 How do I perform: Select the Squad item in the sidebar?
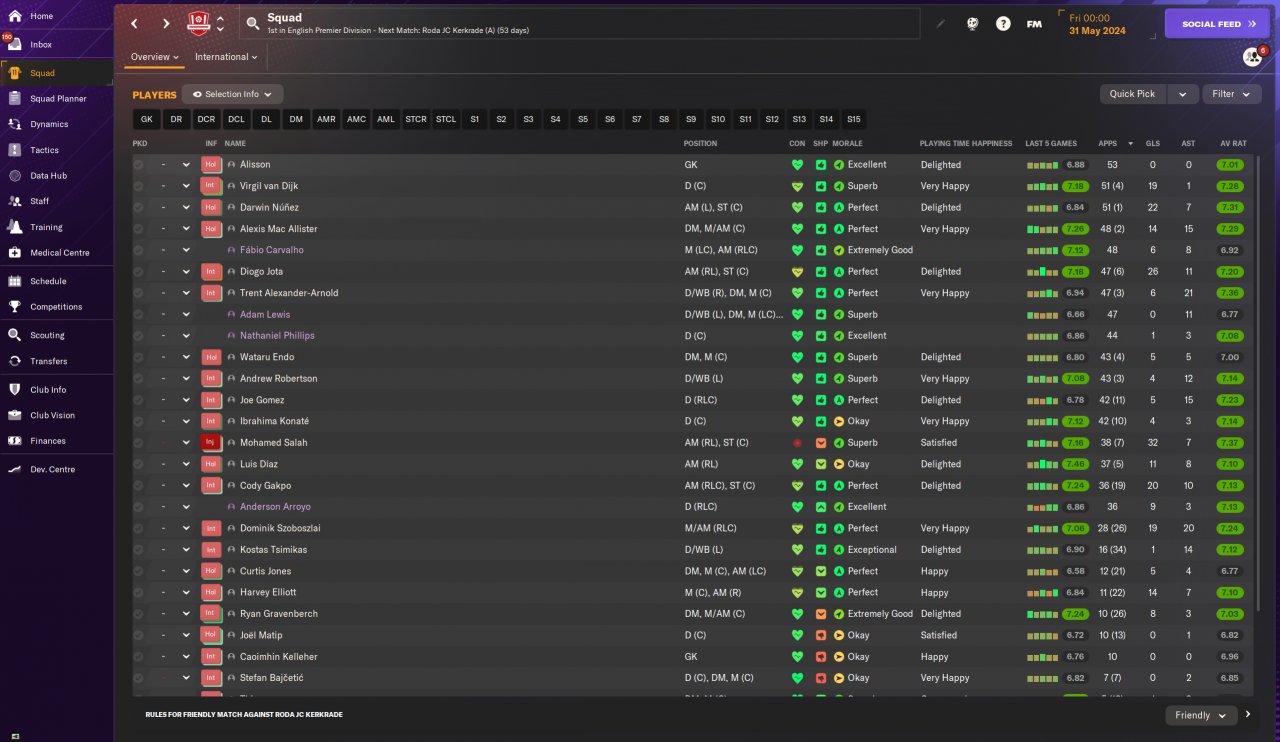[56, 73]
